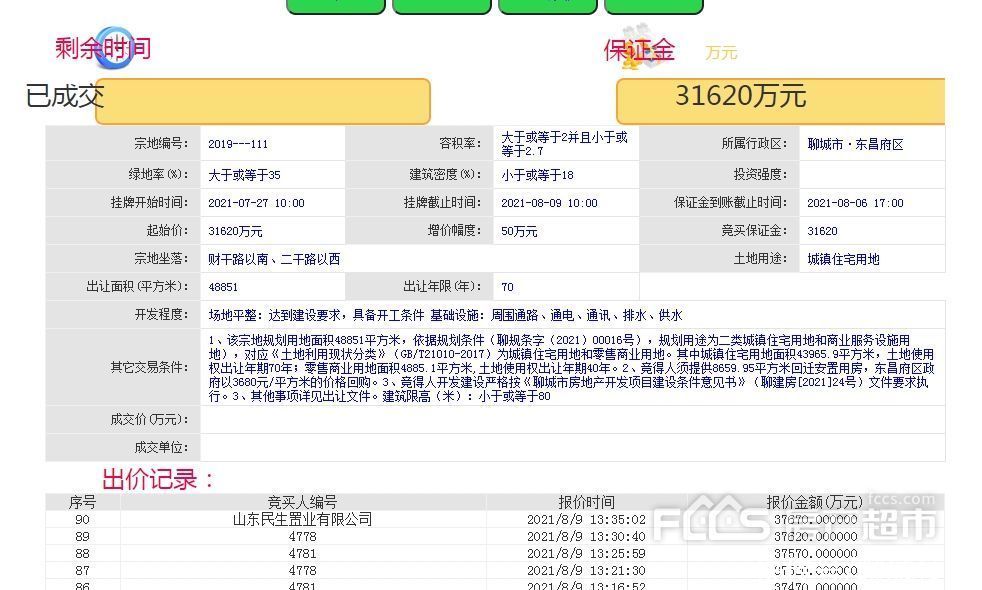This screenshot has width=982, height=590.
Task: Click listing end time 2021-08-09 10:00
Action: point(549,203)
